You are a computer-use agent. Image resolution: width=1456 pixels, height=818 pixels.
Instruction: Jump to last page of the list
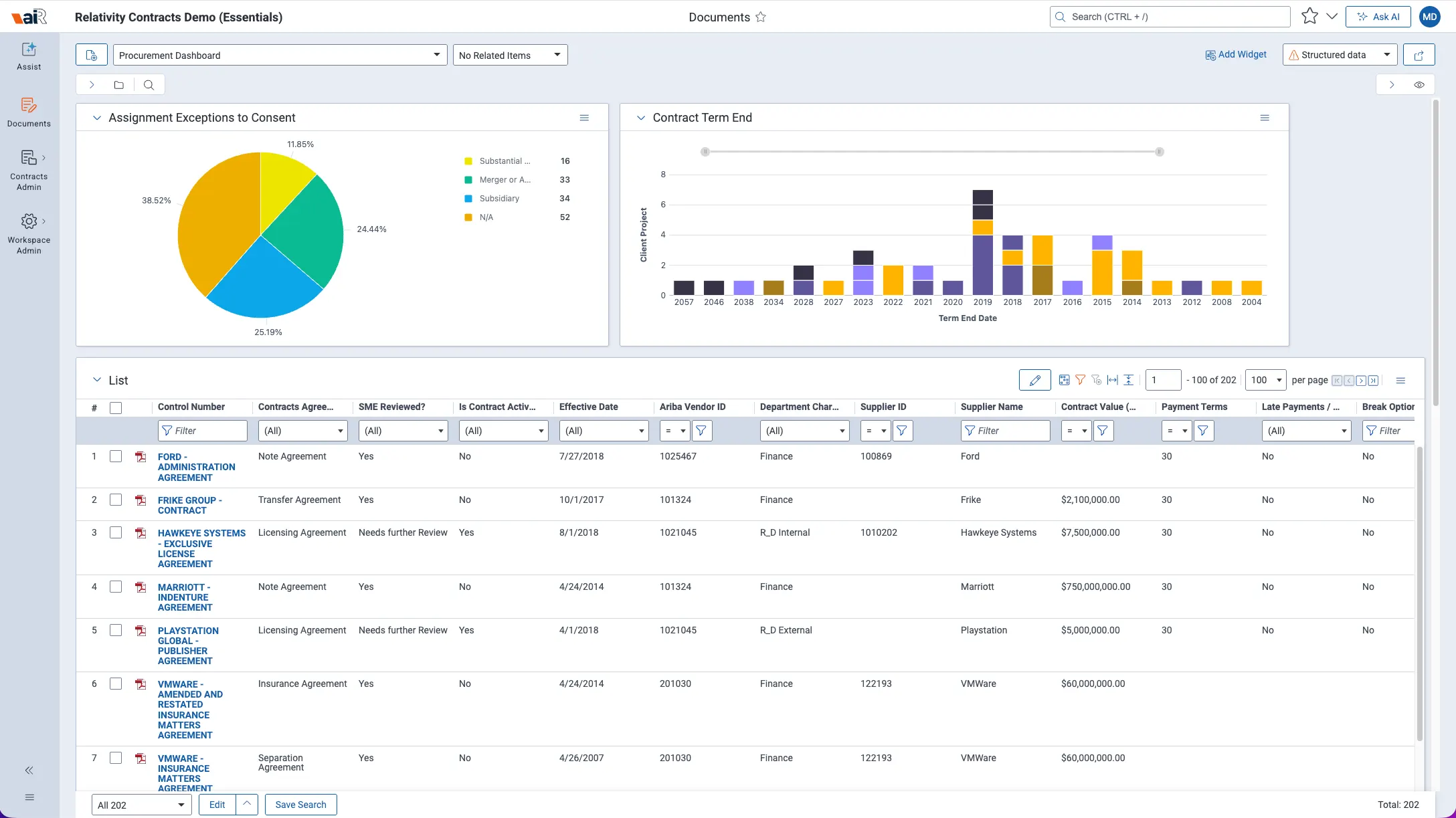coord(1373,381)
